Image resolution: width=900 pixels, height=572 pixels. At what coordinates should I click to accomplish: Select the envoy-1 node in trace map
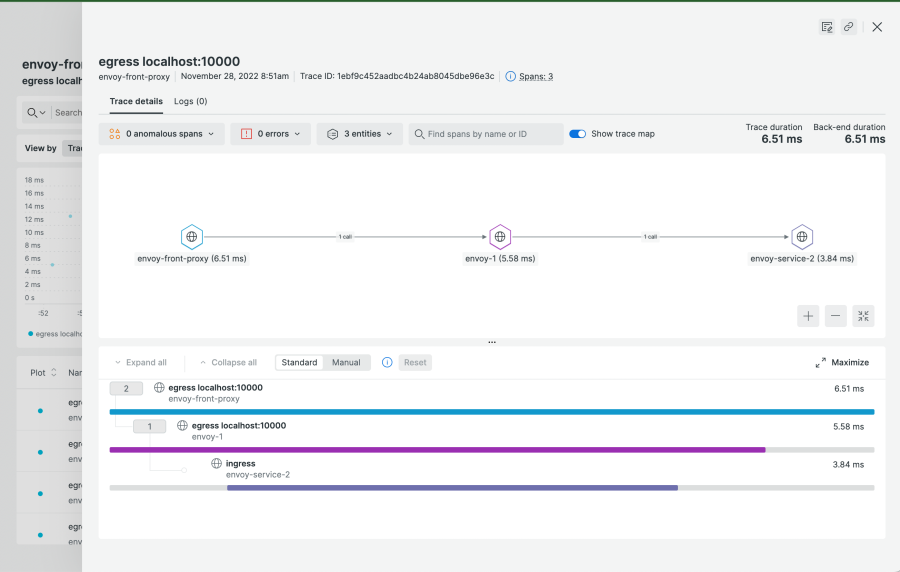[x=500, y=236]
